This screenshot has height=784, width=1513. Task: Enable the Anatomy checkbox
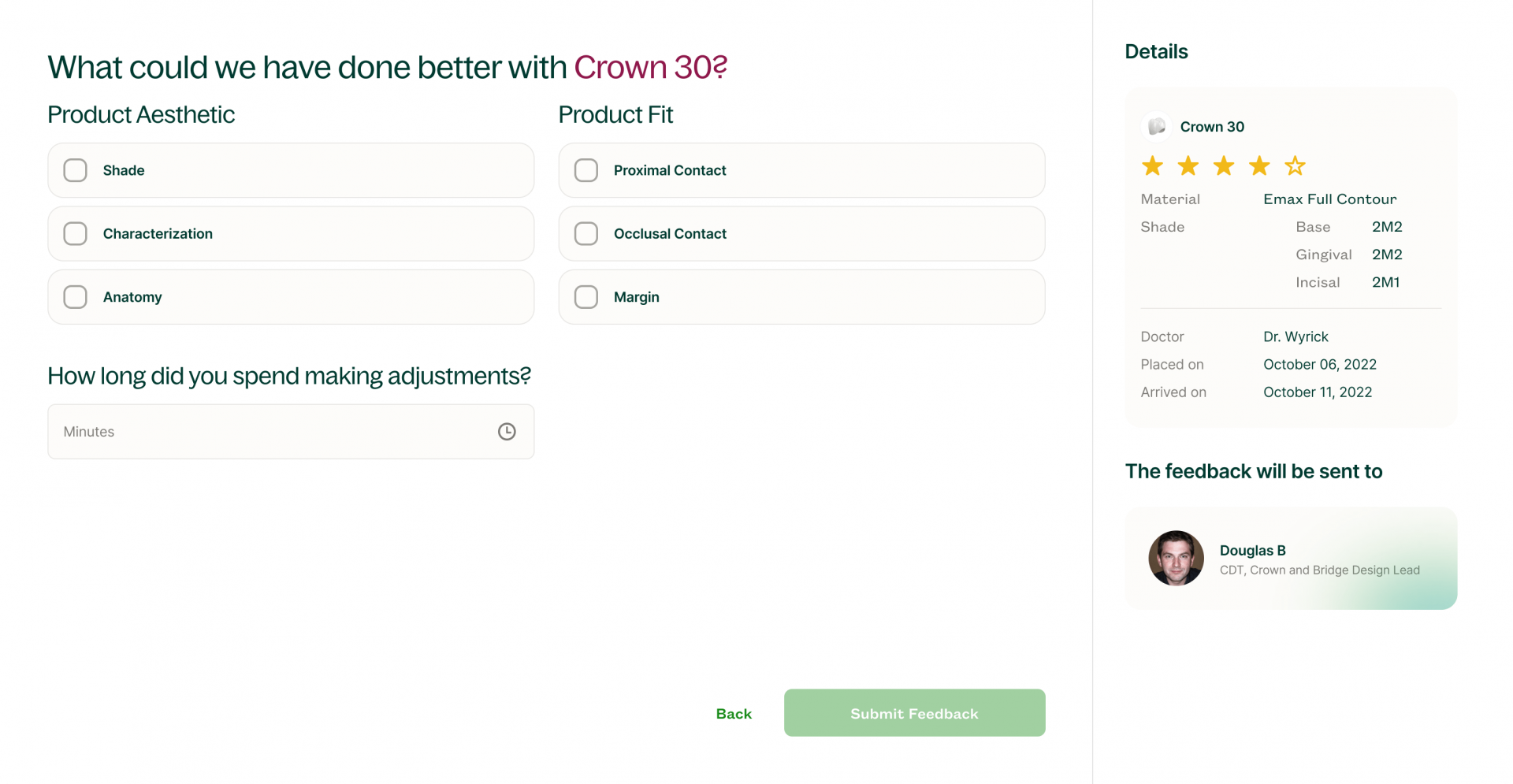click(76, 297)
